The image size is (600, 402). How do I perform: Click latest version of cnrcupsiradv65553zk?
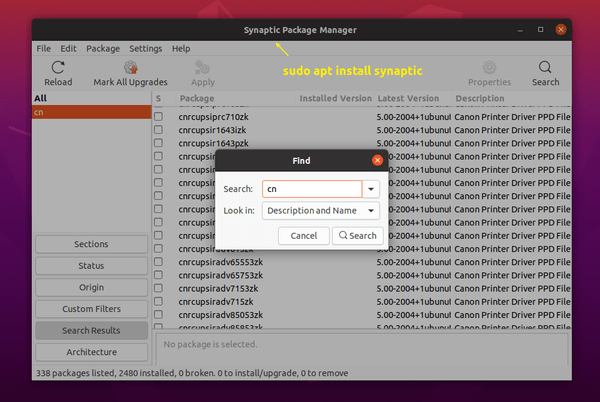414,262
